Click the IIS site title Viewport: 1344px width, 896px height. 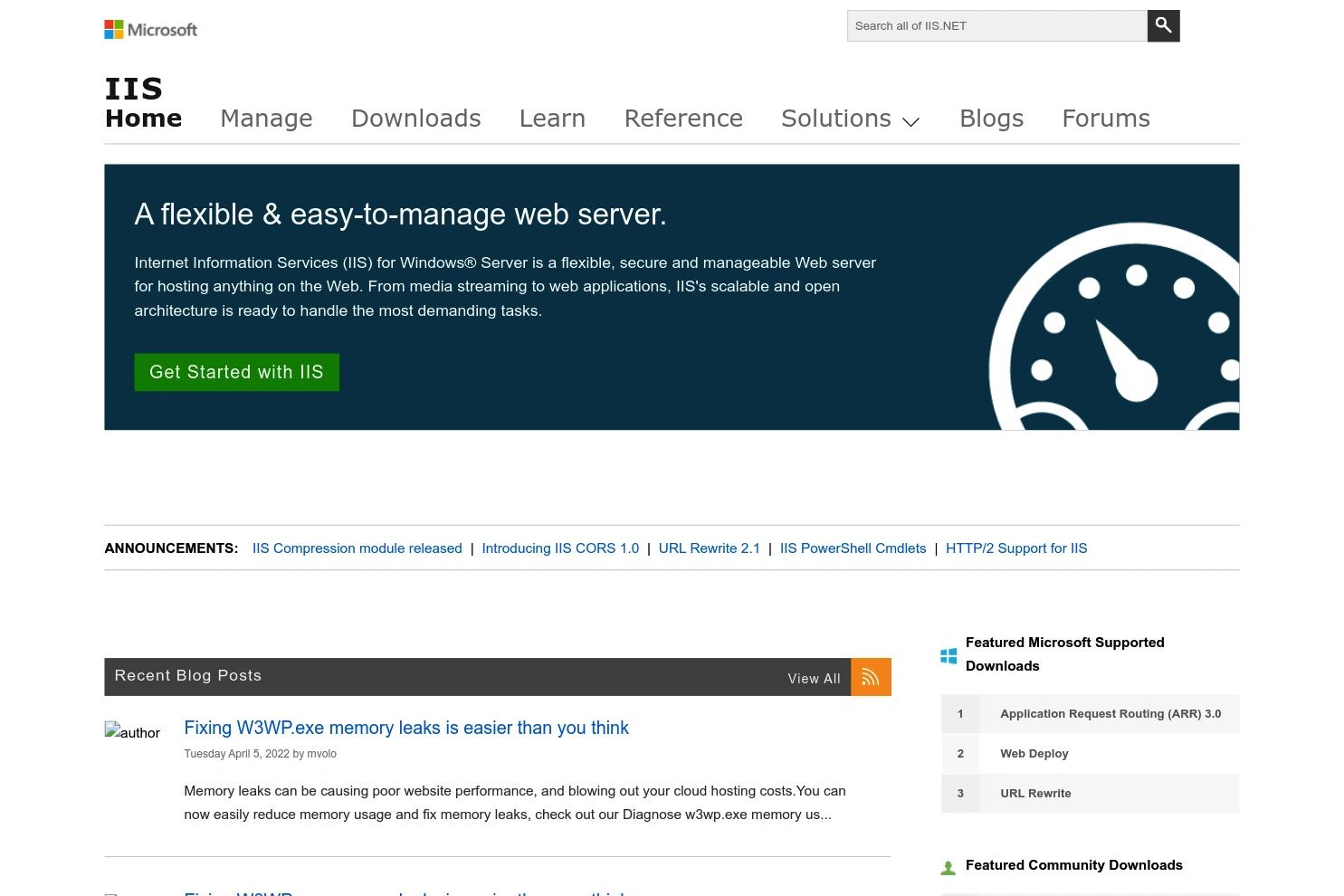tap(134, 89)
